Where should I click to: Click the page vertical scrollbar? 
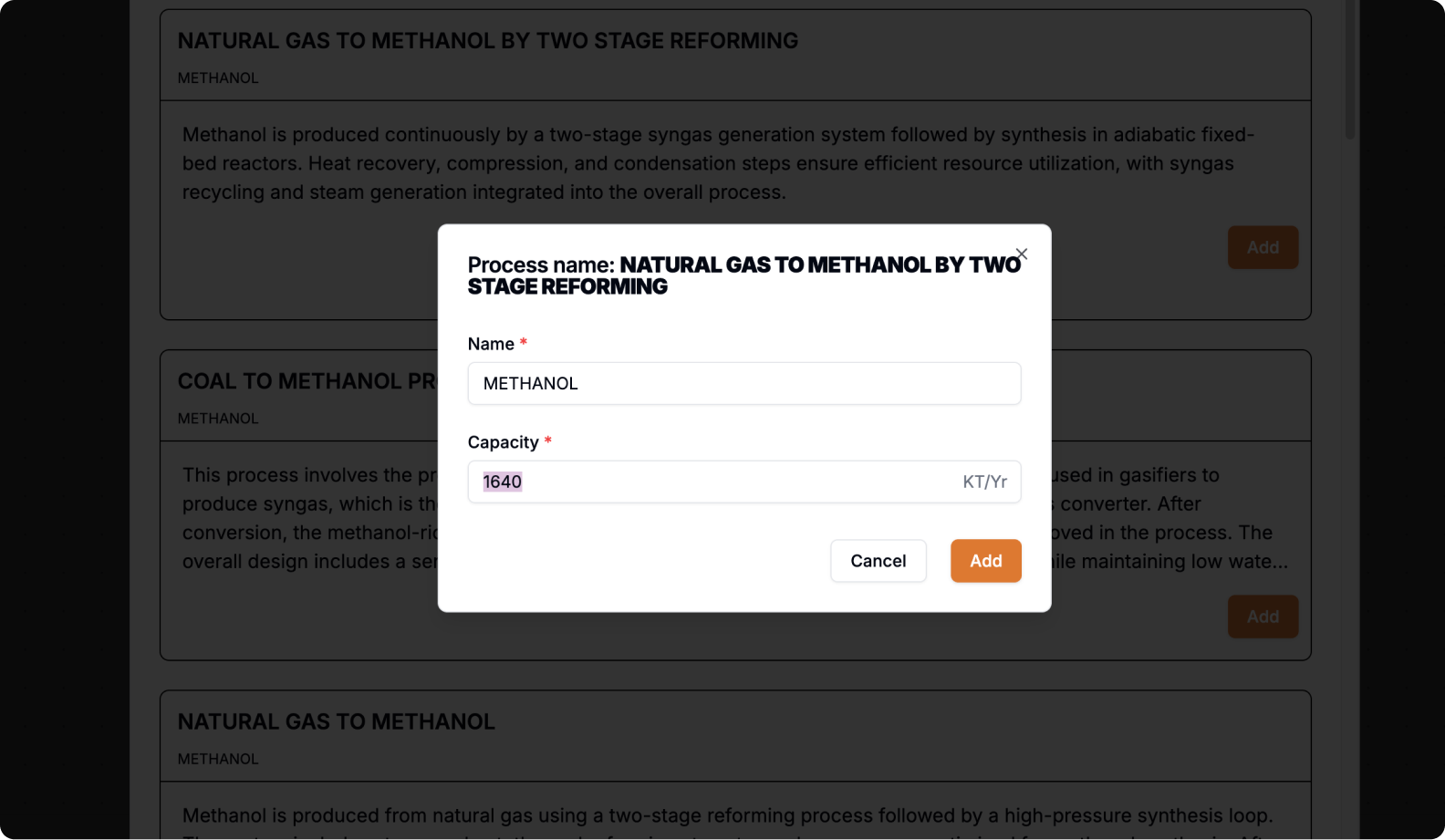click(x=1350, y=69)
